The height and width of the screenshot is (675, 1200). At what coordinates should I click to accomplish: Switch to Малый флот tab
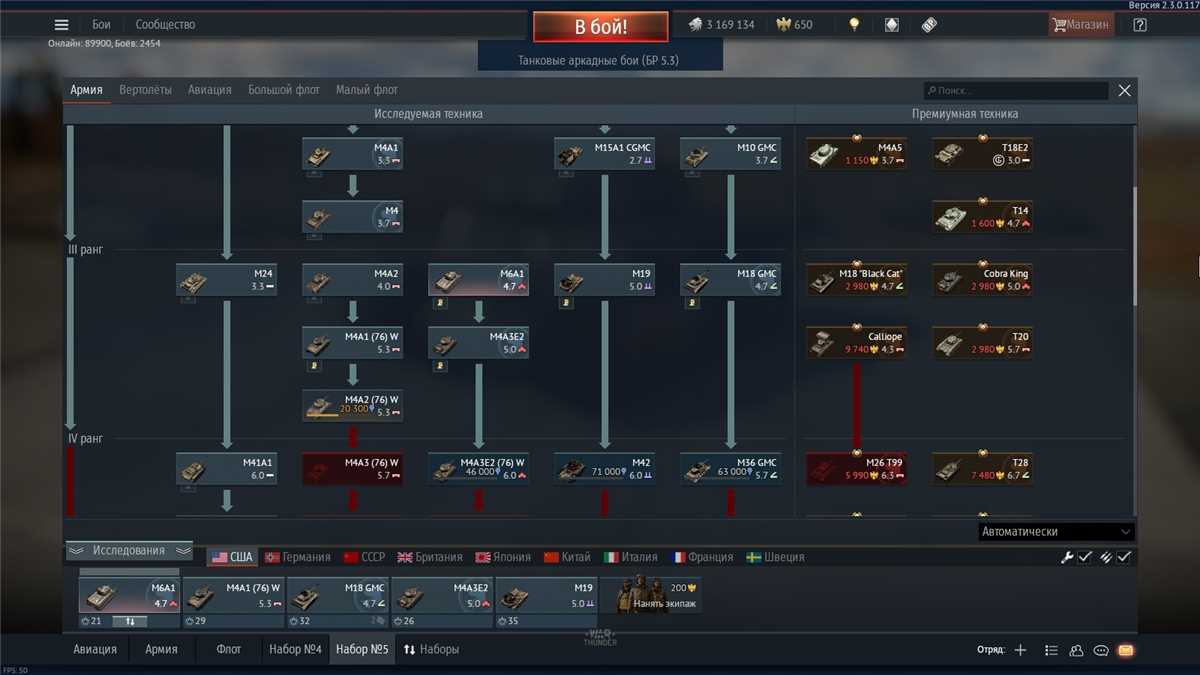[367, 90]
